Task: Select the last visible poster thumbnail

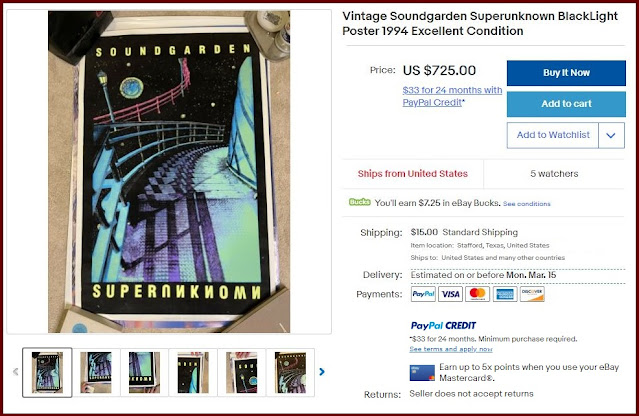Action: (x=290, y=372)
